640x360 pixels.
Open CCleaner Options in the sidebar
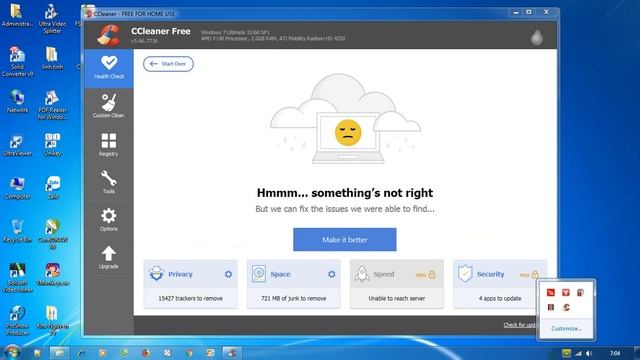pyautogui.click(x=109, y=220)
